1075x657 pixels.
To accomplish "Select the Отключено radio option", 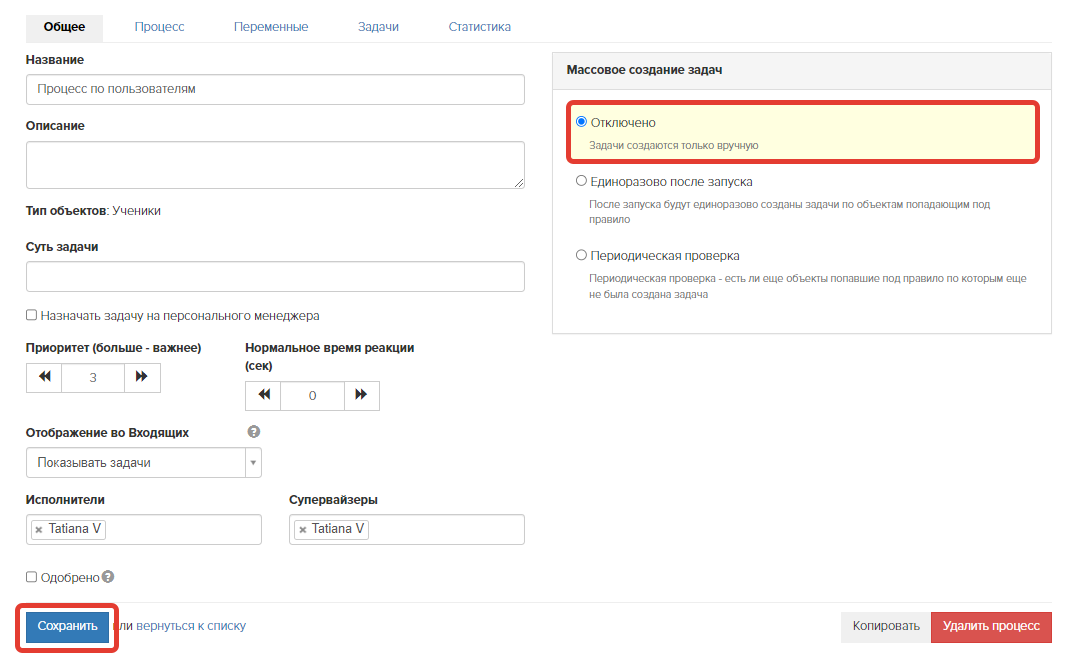I will [581, 122].
